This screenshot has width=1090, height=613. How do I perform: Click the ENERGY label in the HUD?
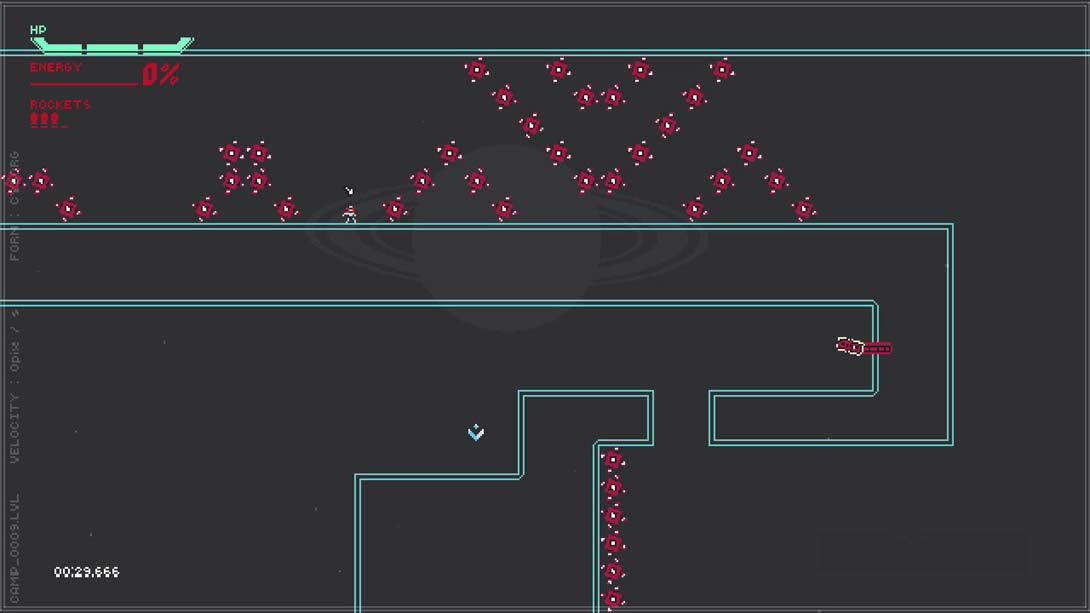click(x=56, y=67)
